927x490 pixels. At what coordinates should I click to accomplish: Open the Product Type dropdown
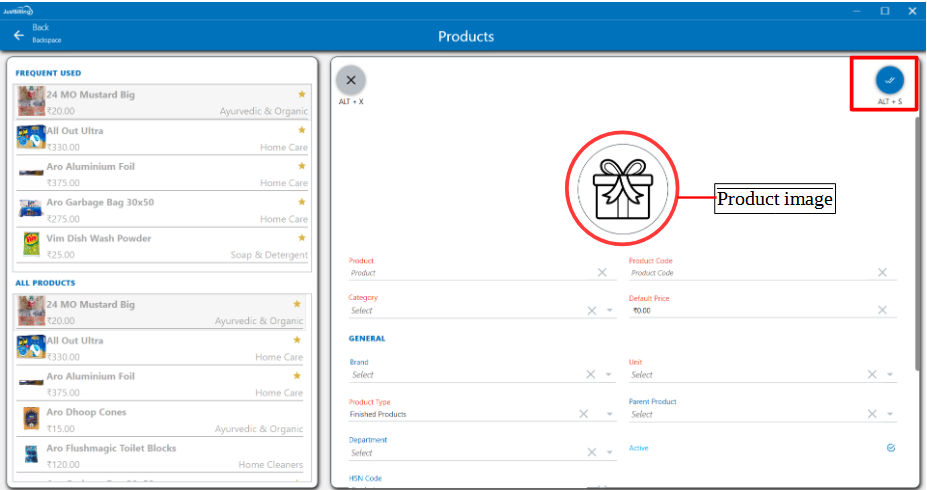pos(610,414)
